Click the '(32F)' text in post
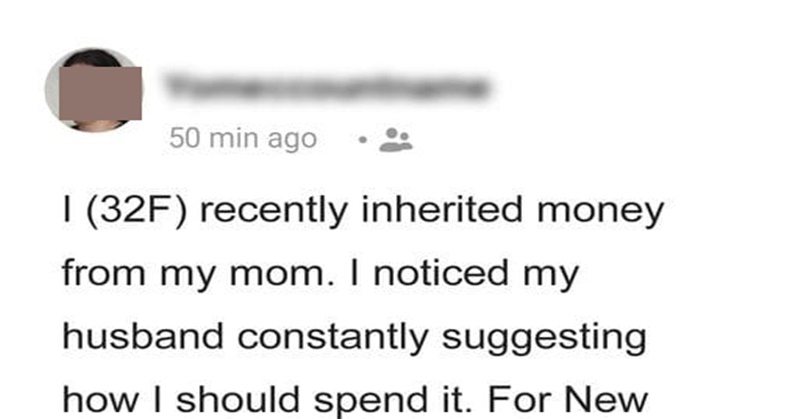Image resolution: width=800 pixels, height=419 pixels. click(137, 210)
